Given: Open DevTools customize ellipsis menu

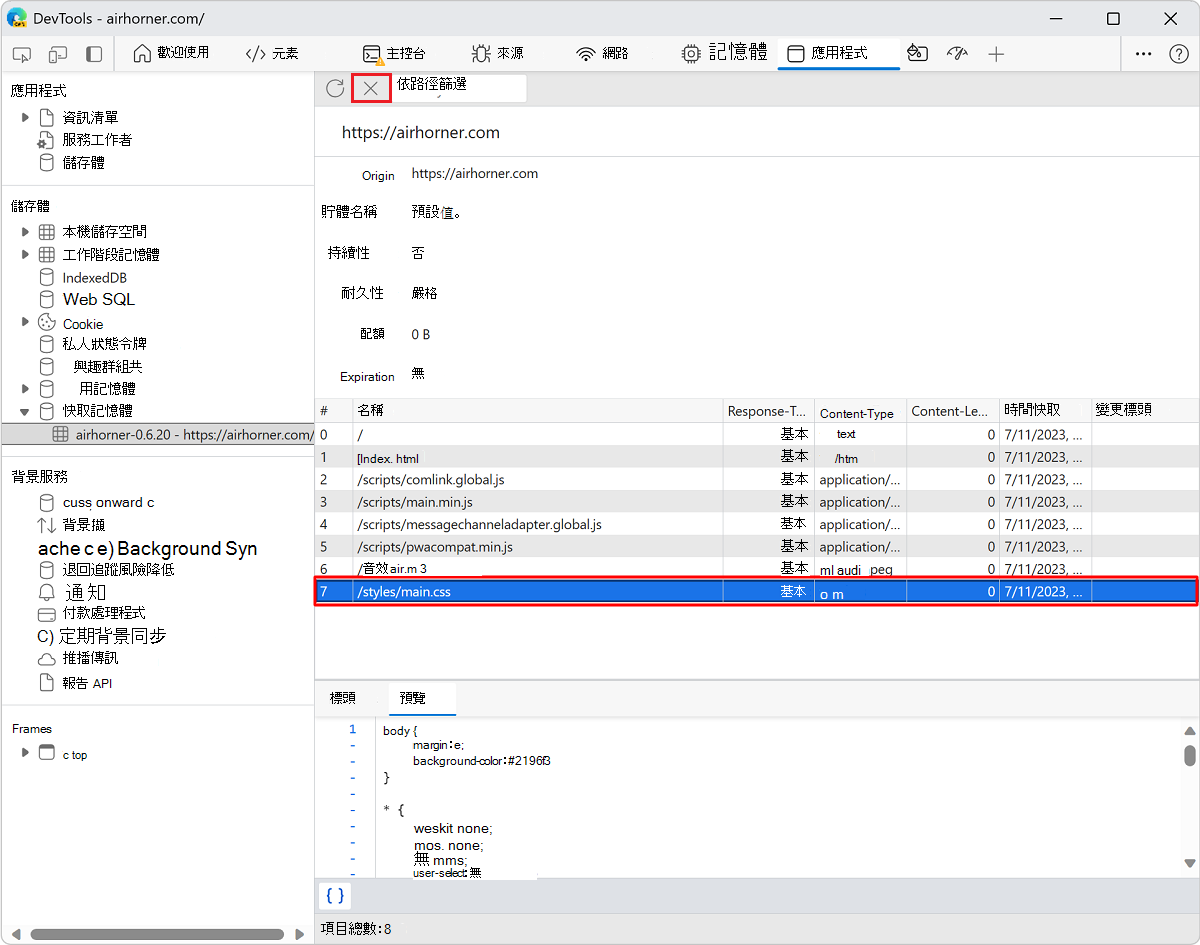Looking at the screenshot, I should (1144, 54).
